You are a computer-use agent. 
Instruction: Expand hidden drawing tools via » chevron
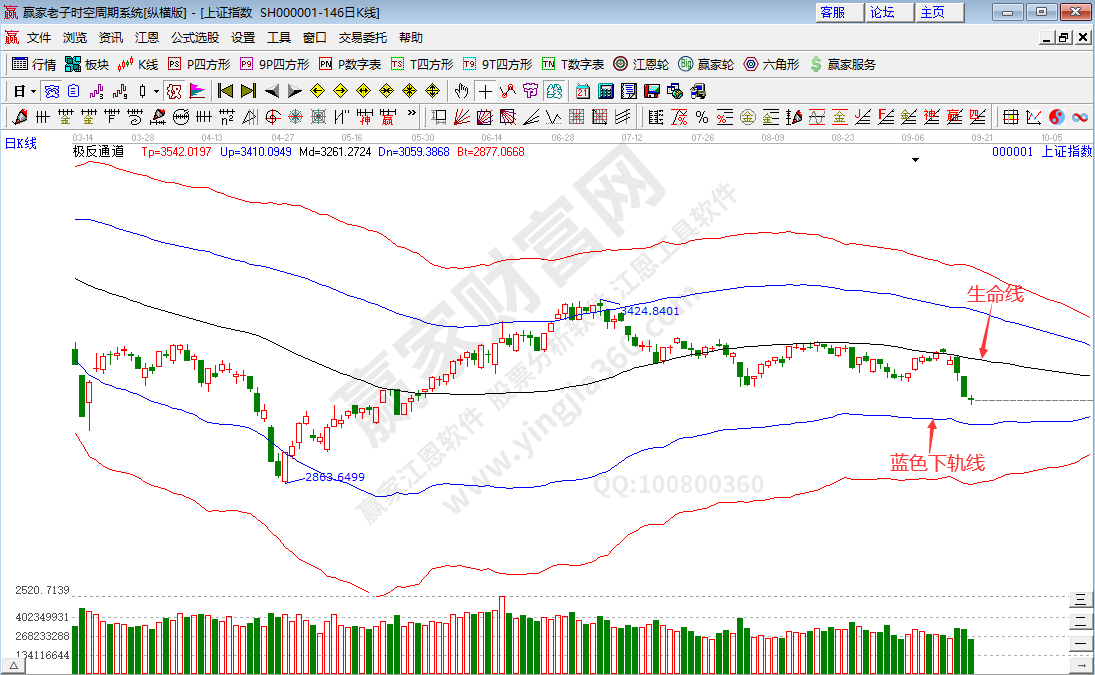[411, 116]
